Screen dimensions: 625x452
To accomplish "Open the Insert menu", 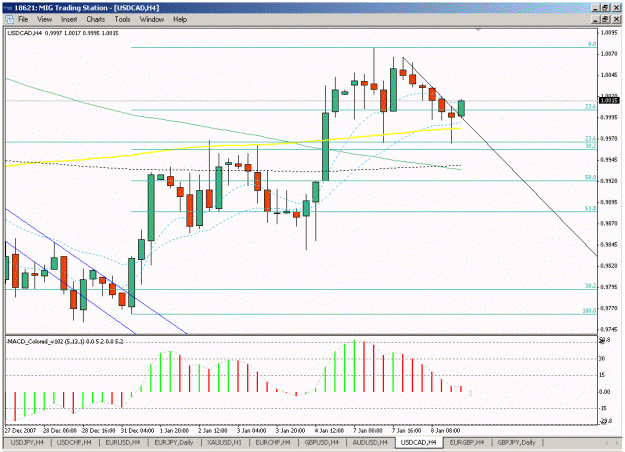I will (x=69, y=19).
